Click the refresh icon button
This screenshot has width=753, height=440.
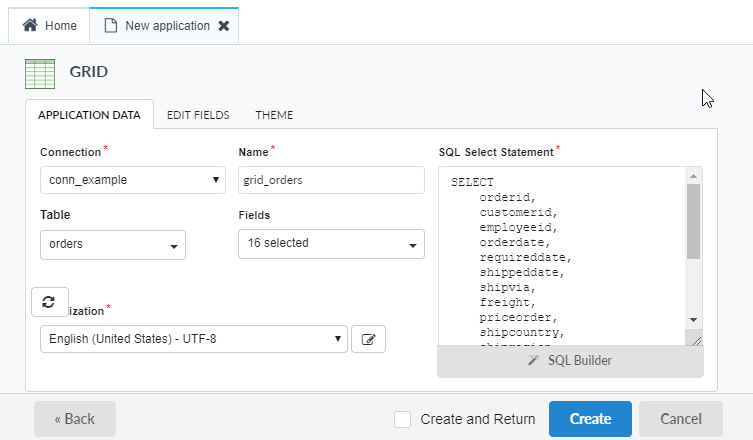pos(49,302)
